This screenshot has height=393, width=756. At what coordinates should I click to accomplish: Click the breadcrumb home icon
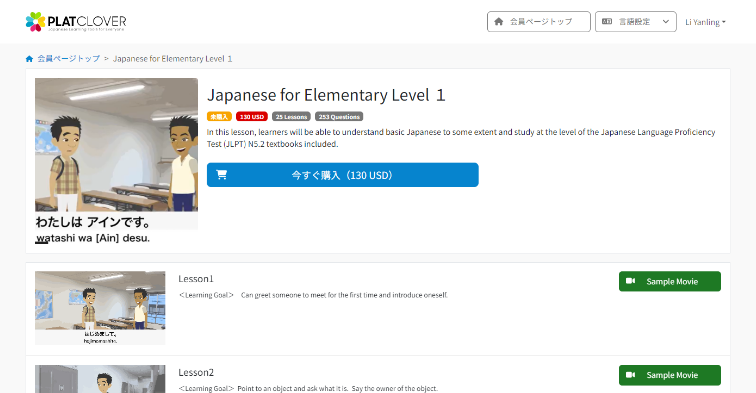point(29,59)
